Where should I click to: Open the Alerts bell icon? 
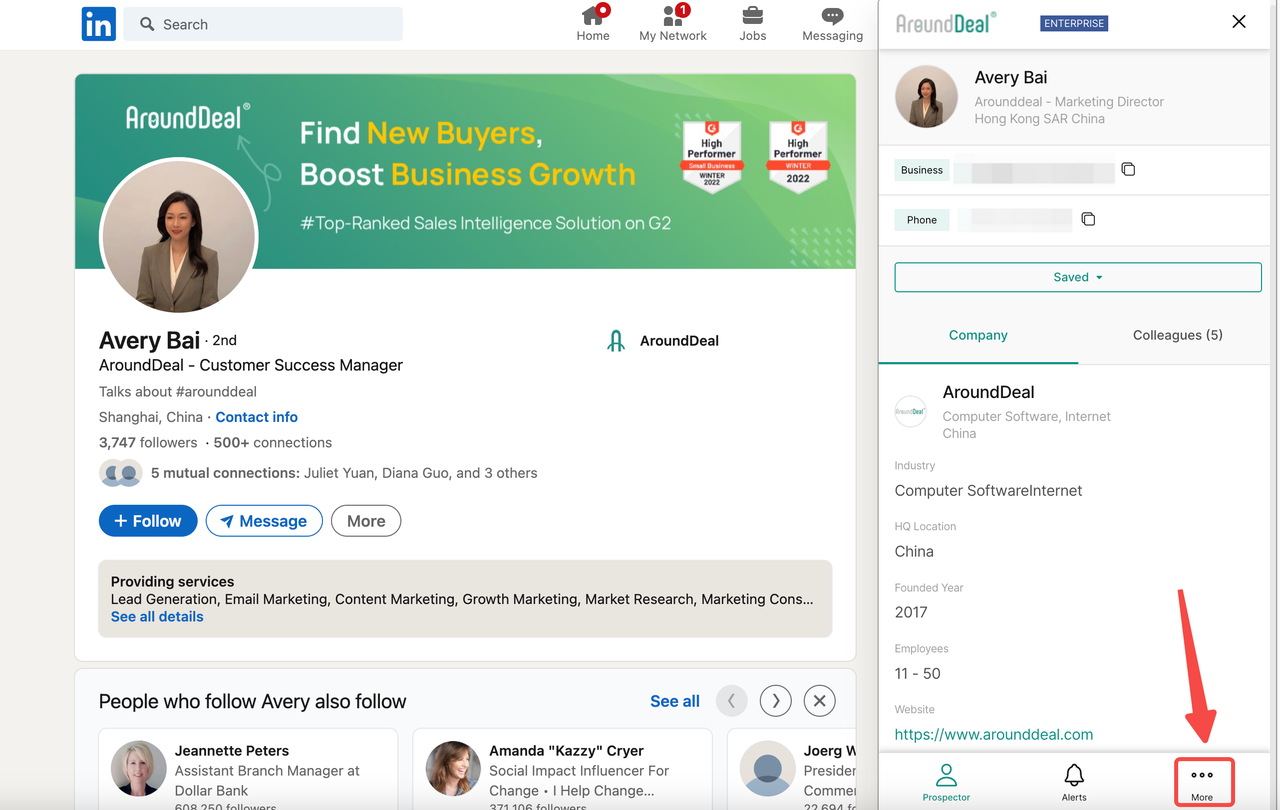coord(1074,782)
